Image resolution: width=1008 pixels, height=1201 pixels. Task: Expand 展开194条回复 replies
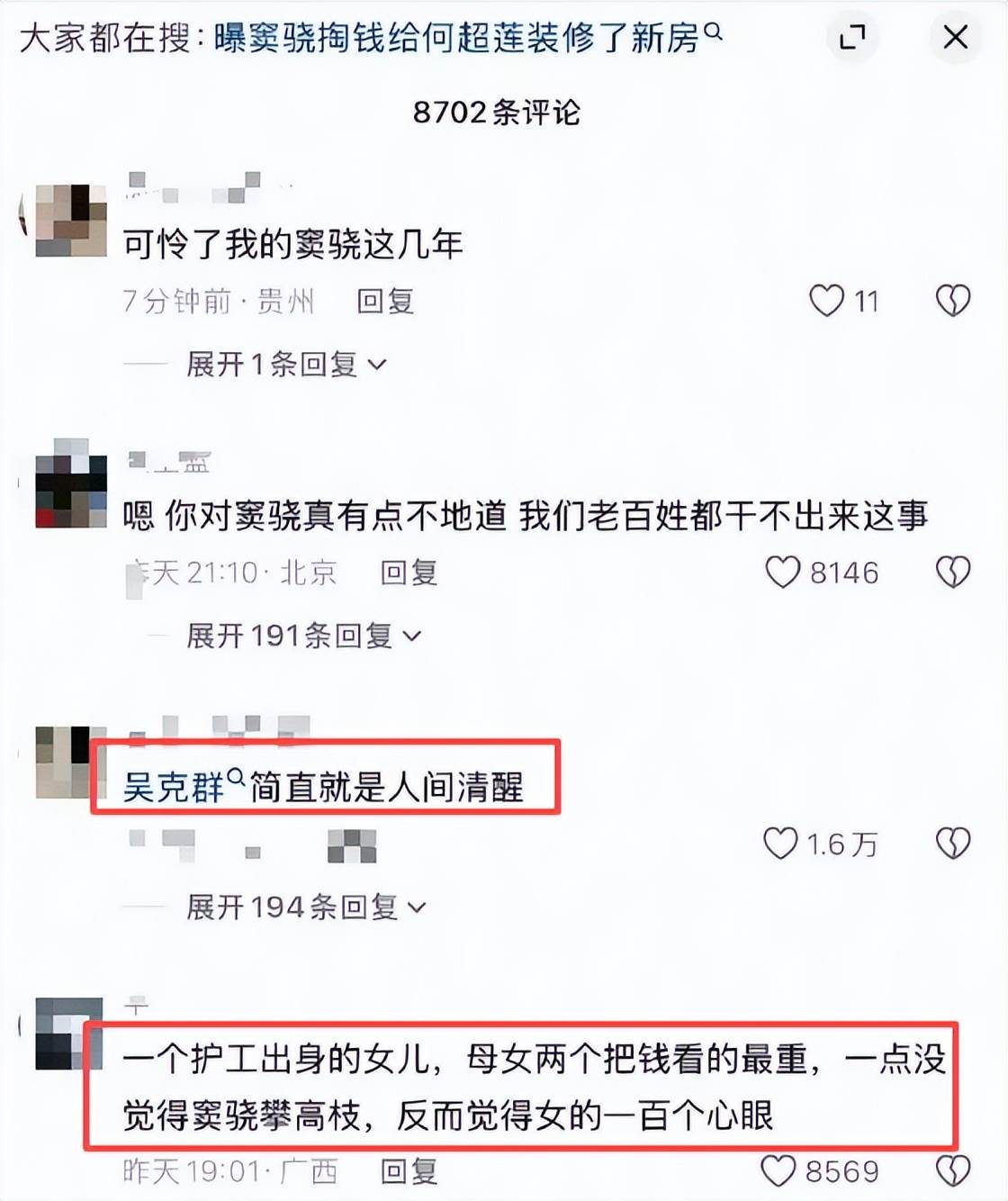pos(306,907)
